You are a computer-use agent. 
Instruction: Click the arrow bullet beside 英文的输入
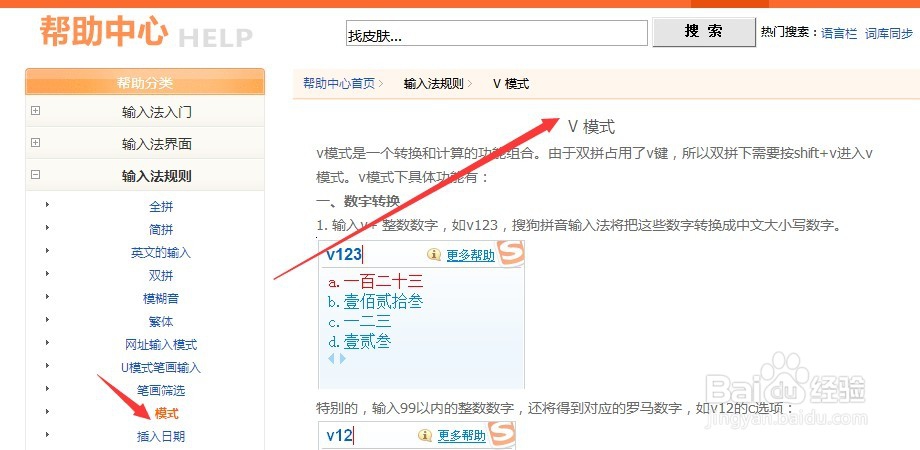(47, 251)
